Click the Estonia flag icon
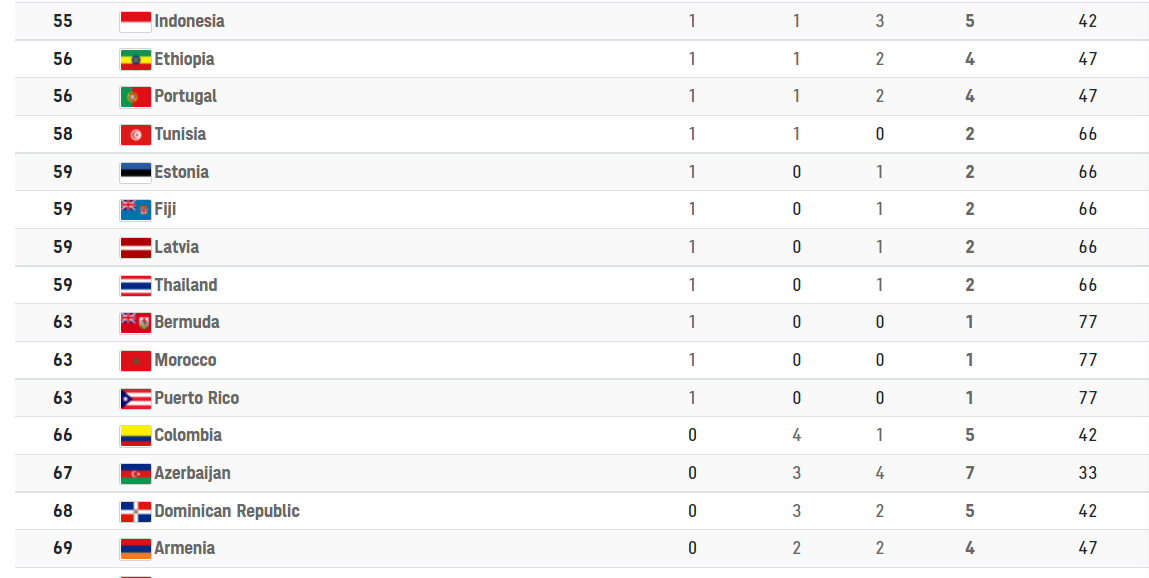This screenshot has height=578, width=1149. pyautogui.click(x=136, y=172)
